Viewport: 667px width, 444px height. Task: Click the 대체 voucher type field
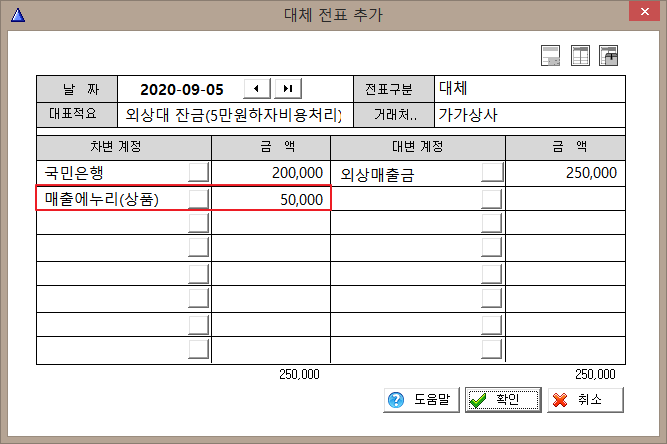click(530, 89)
